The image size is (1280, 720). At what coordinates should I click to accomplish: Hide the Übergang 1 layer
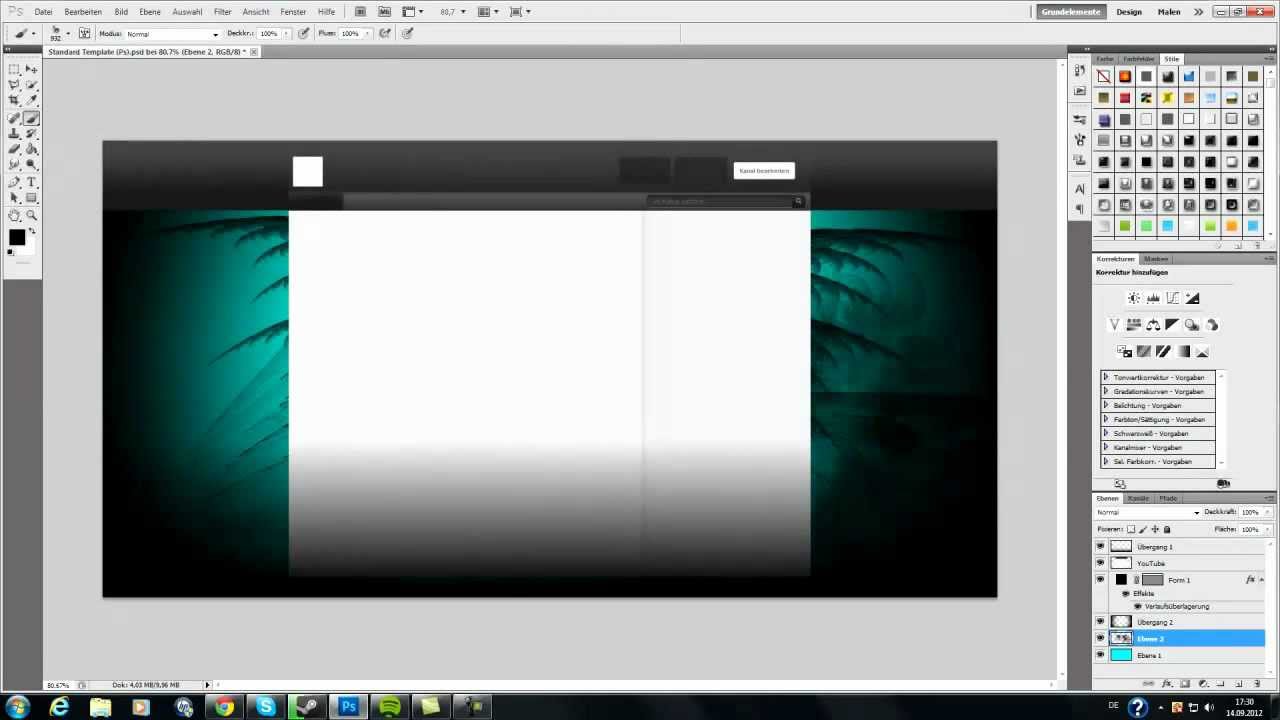1100,547
